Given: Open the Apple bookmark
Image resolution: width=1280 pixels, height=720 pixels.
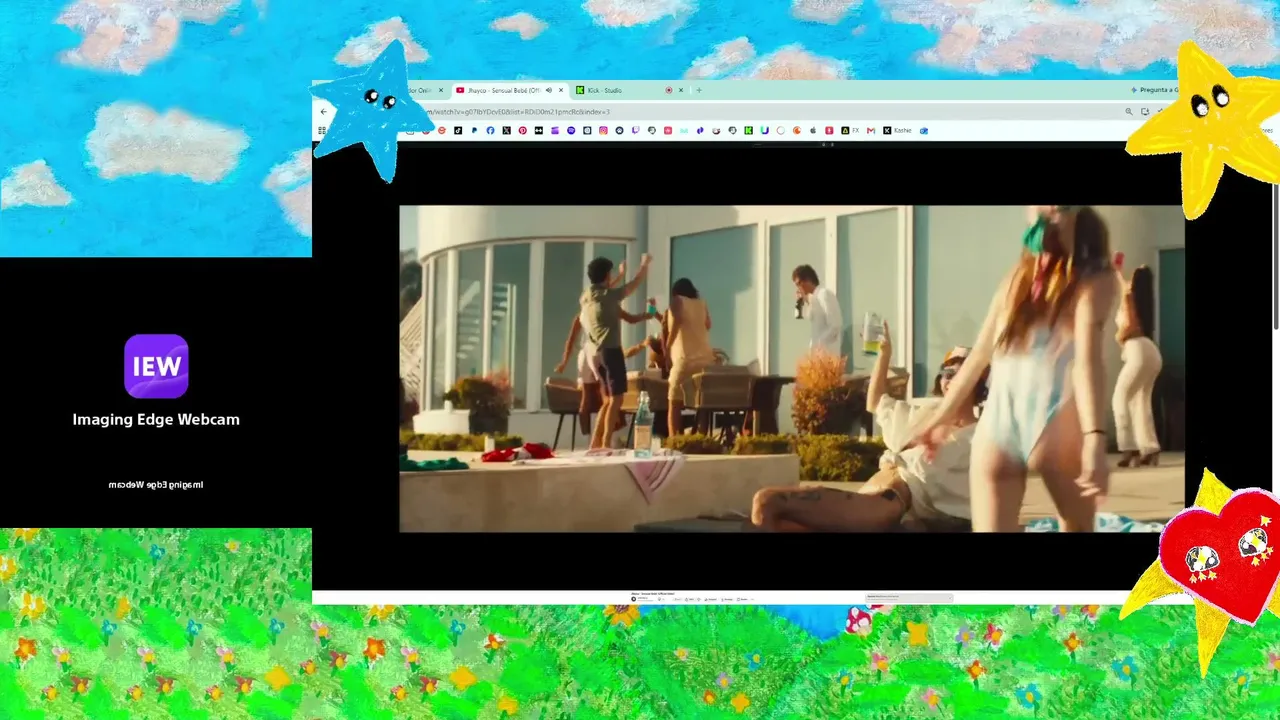Looking at the screenshot, I should coord(813,130).
